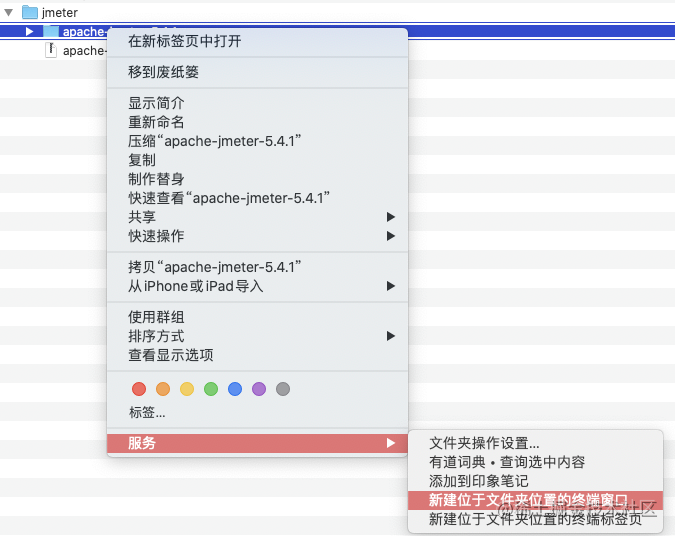Apply the green tag color
The height and width of the screenshot is (536, 675).
pyautogui.click(x=211, y=389)
